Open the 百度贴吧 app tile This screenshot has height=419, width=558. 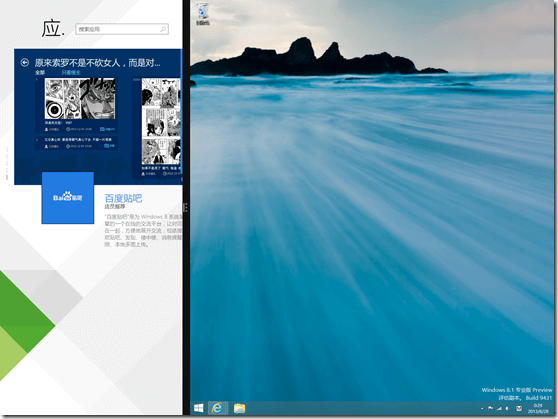pos(68,198)
